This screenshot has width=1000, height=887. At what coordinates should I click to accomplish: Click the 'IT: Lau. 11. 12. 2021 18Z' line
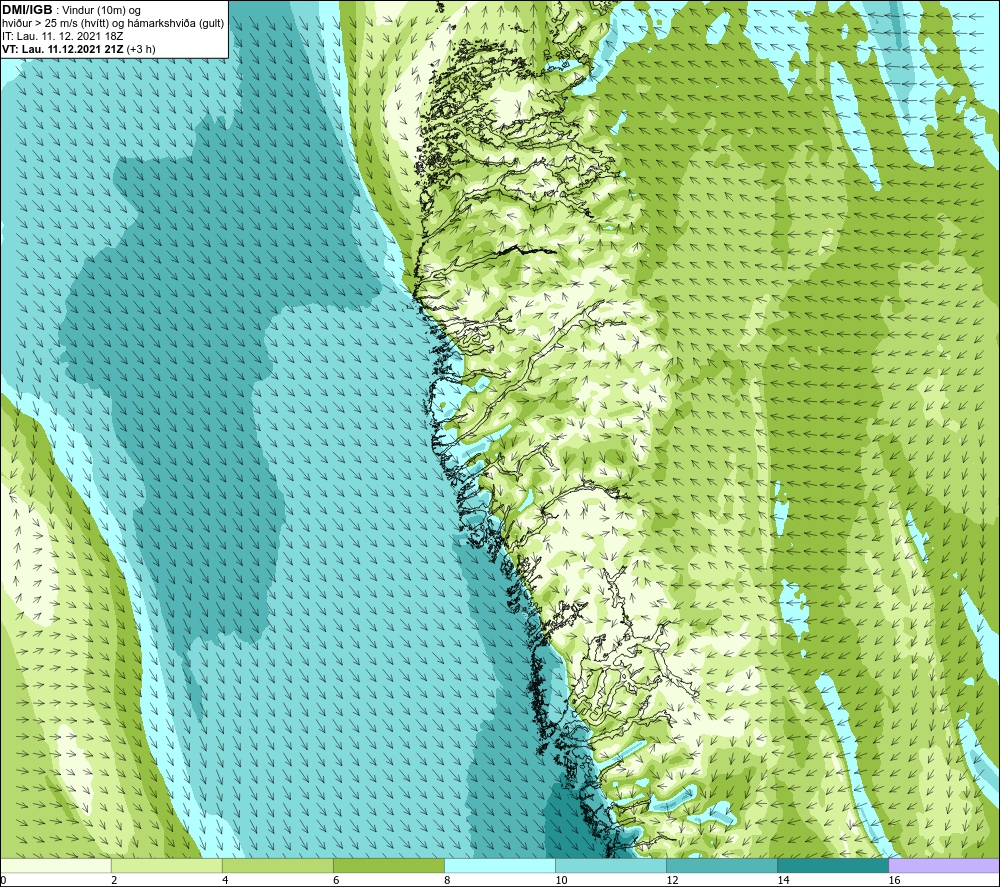[62, 36]
